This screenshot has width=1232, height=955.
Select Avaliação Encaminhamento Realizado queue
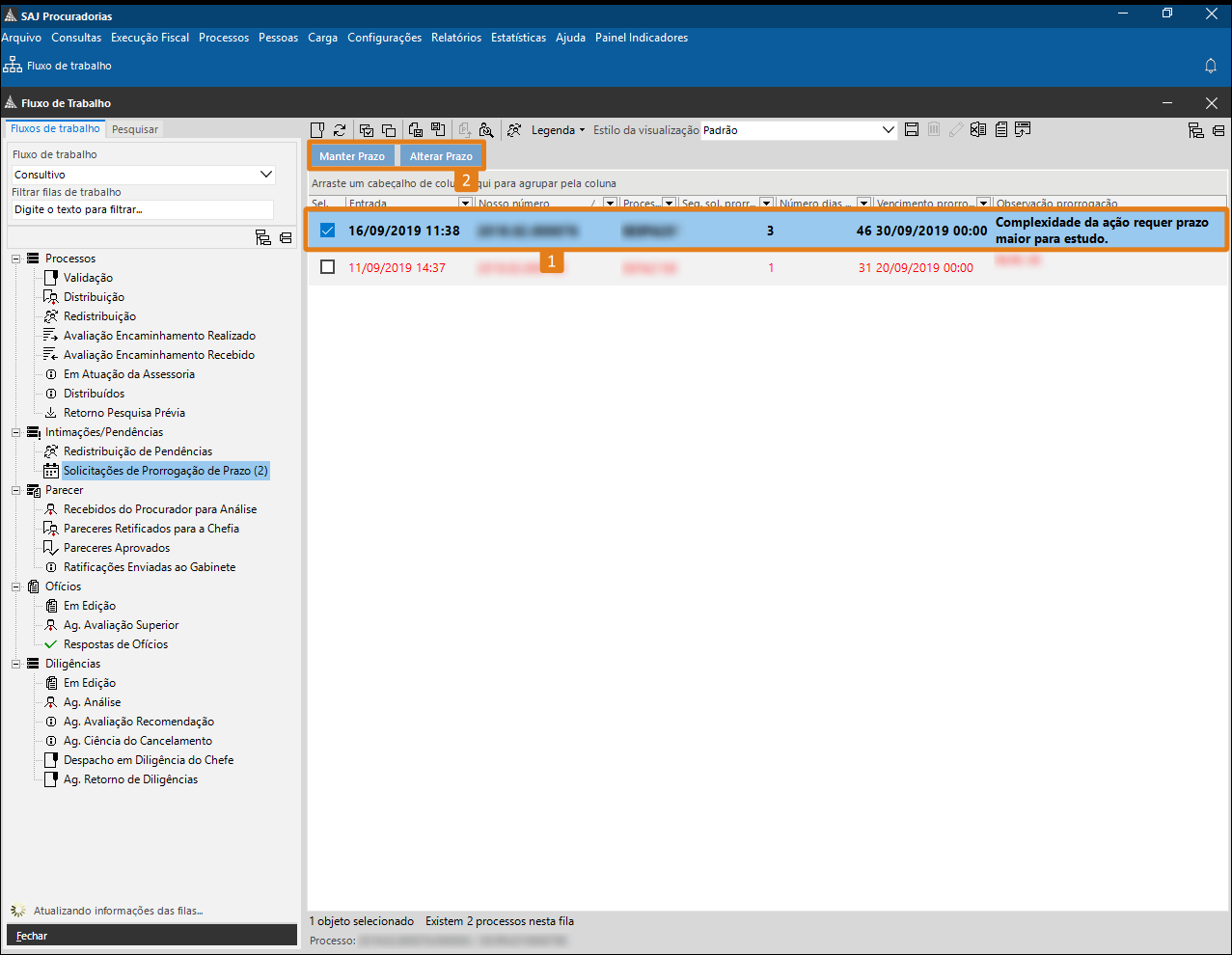coord(159,336)
